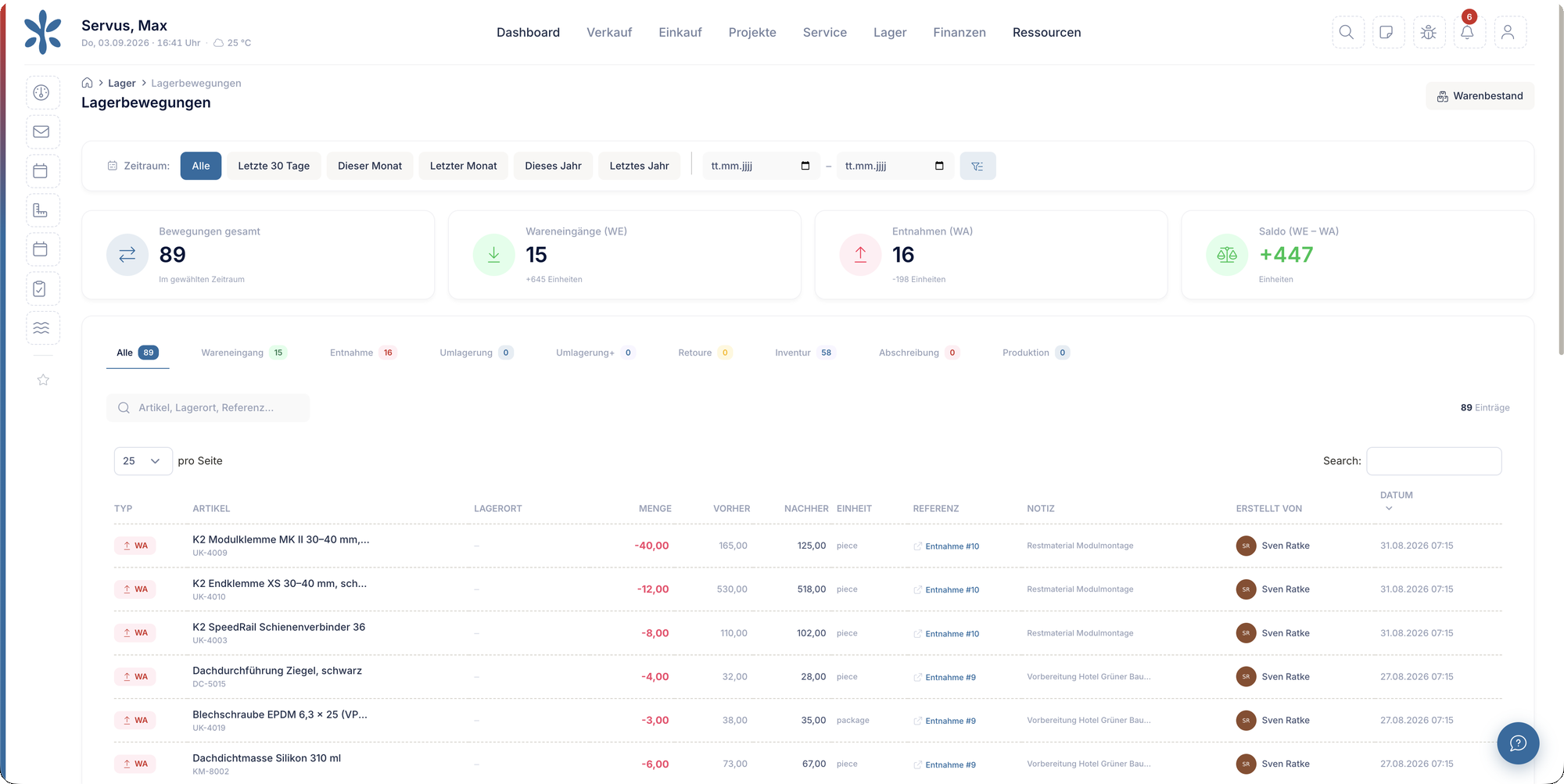Click the Warenbestand button

coord(1480,96)
